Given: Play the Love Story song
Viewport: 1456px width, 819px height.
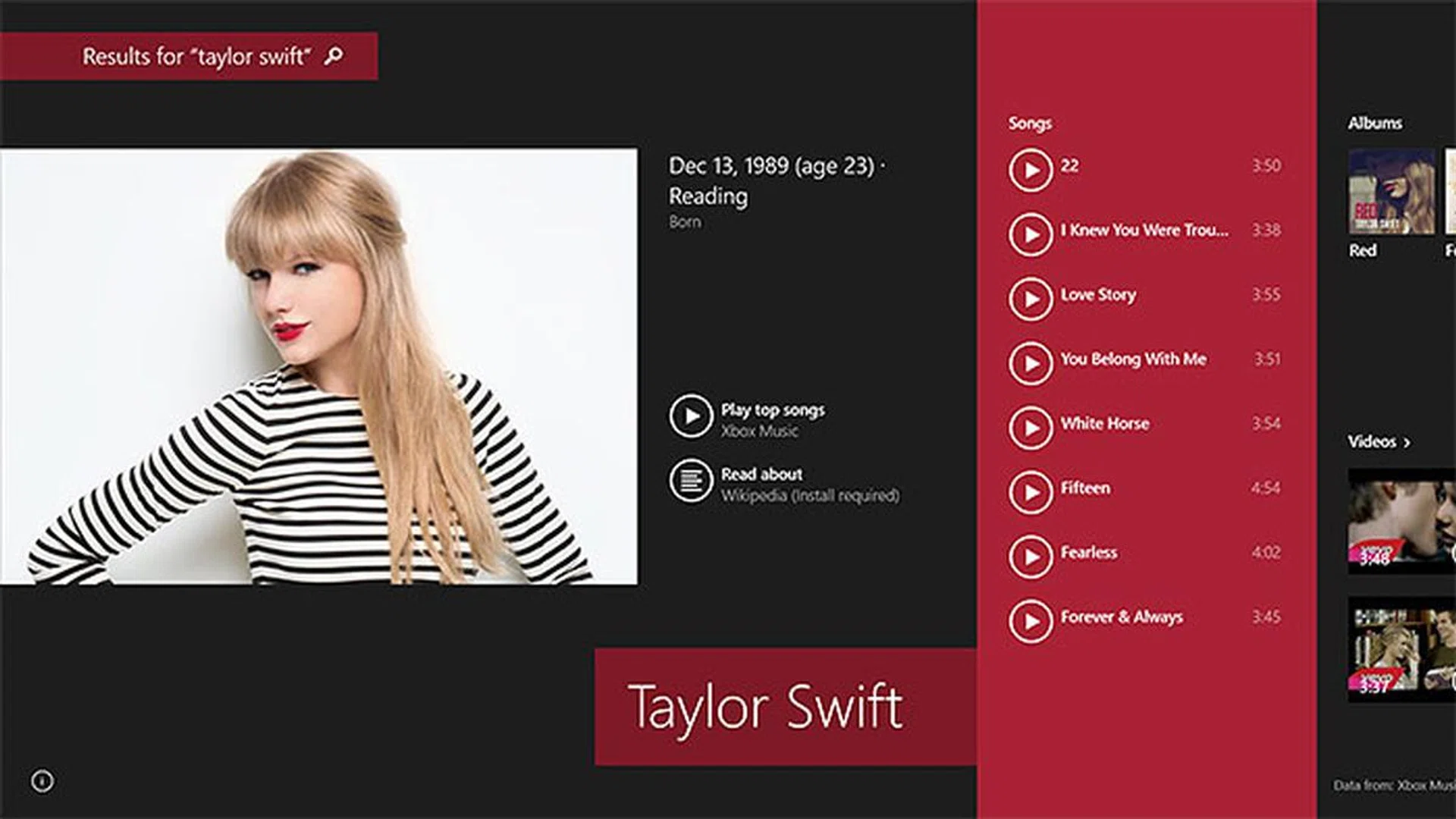Looking at the screenshot, I should tap(1030, 299).
